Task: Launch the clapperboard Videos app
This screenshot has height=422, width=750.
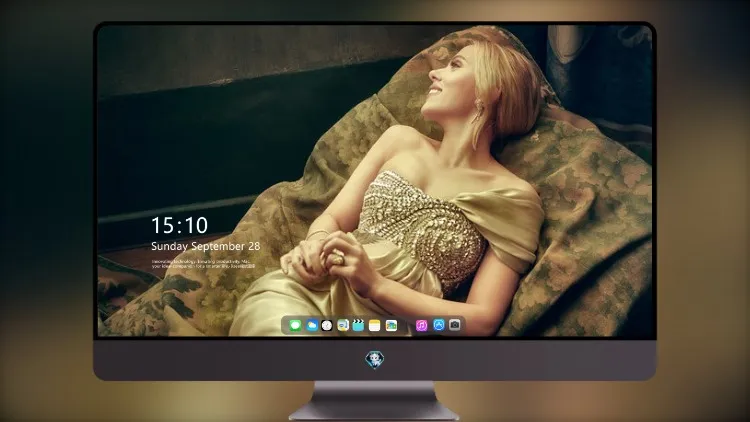Action: [358, 326]
